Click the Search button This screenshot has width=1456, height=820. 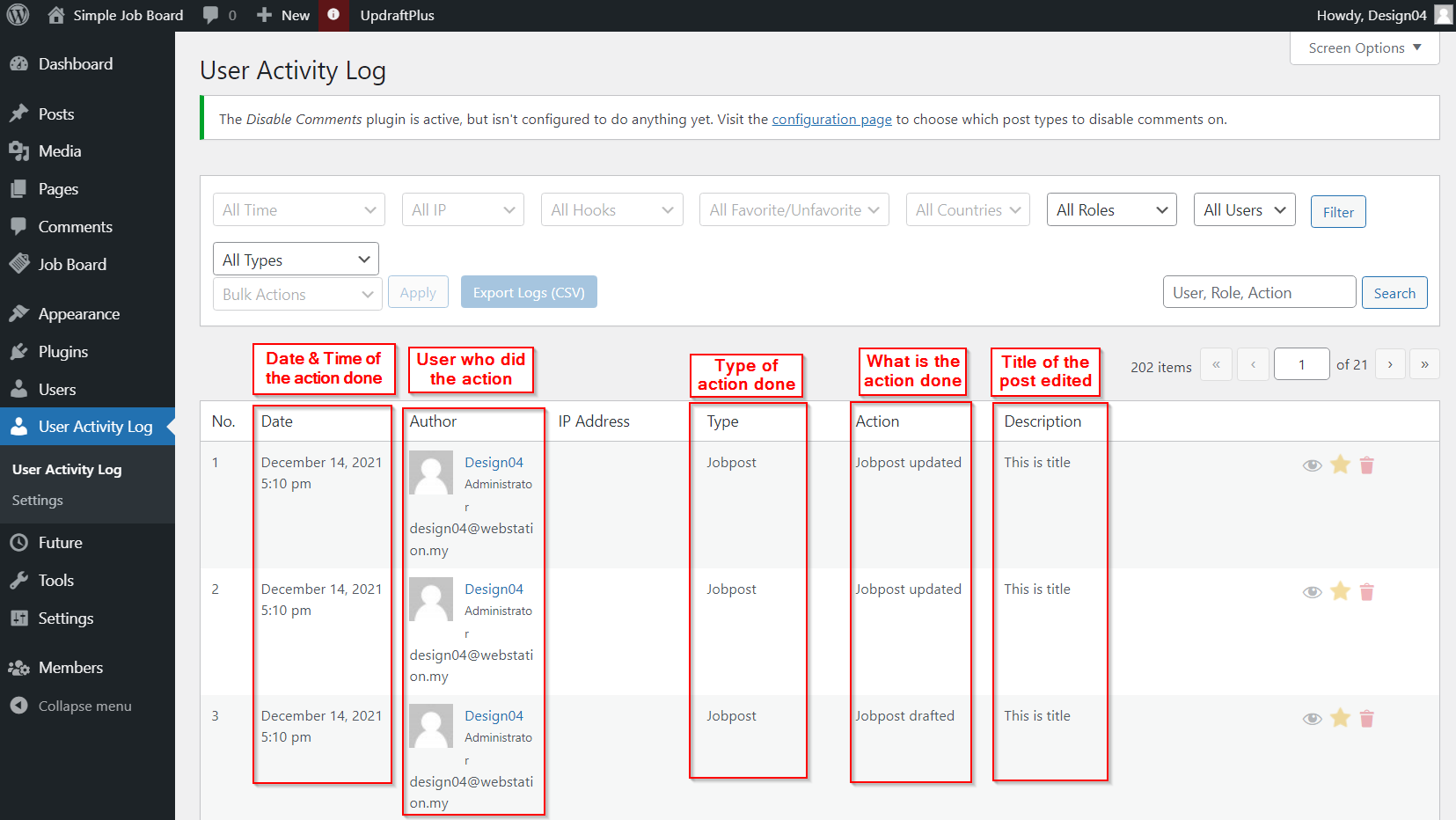1394,293
